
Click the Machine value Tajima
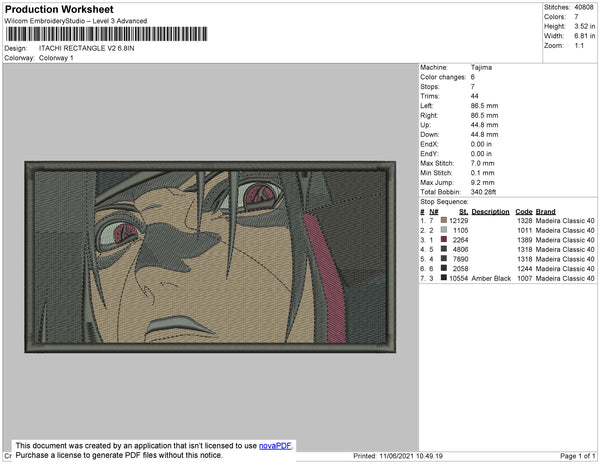(481, 67)
